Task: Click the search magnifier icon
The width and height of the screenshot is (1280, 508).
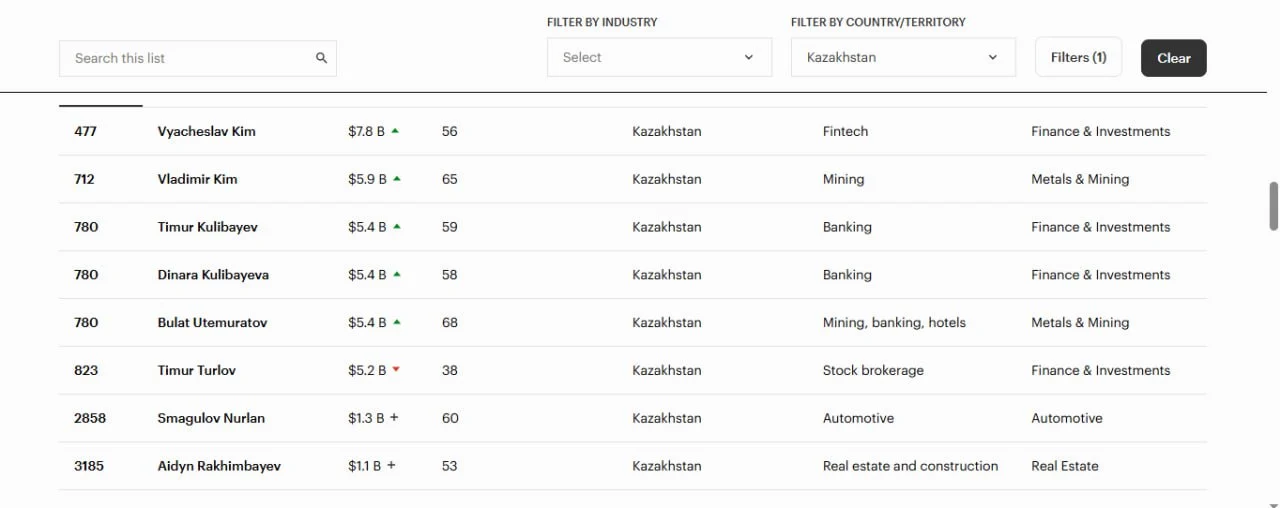Action: click(321, 58)
